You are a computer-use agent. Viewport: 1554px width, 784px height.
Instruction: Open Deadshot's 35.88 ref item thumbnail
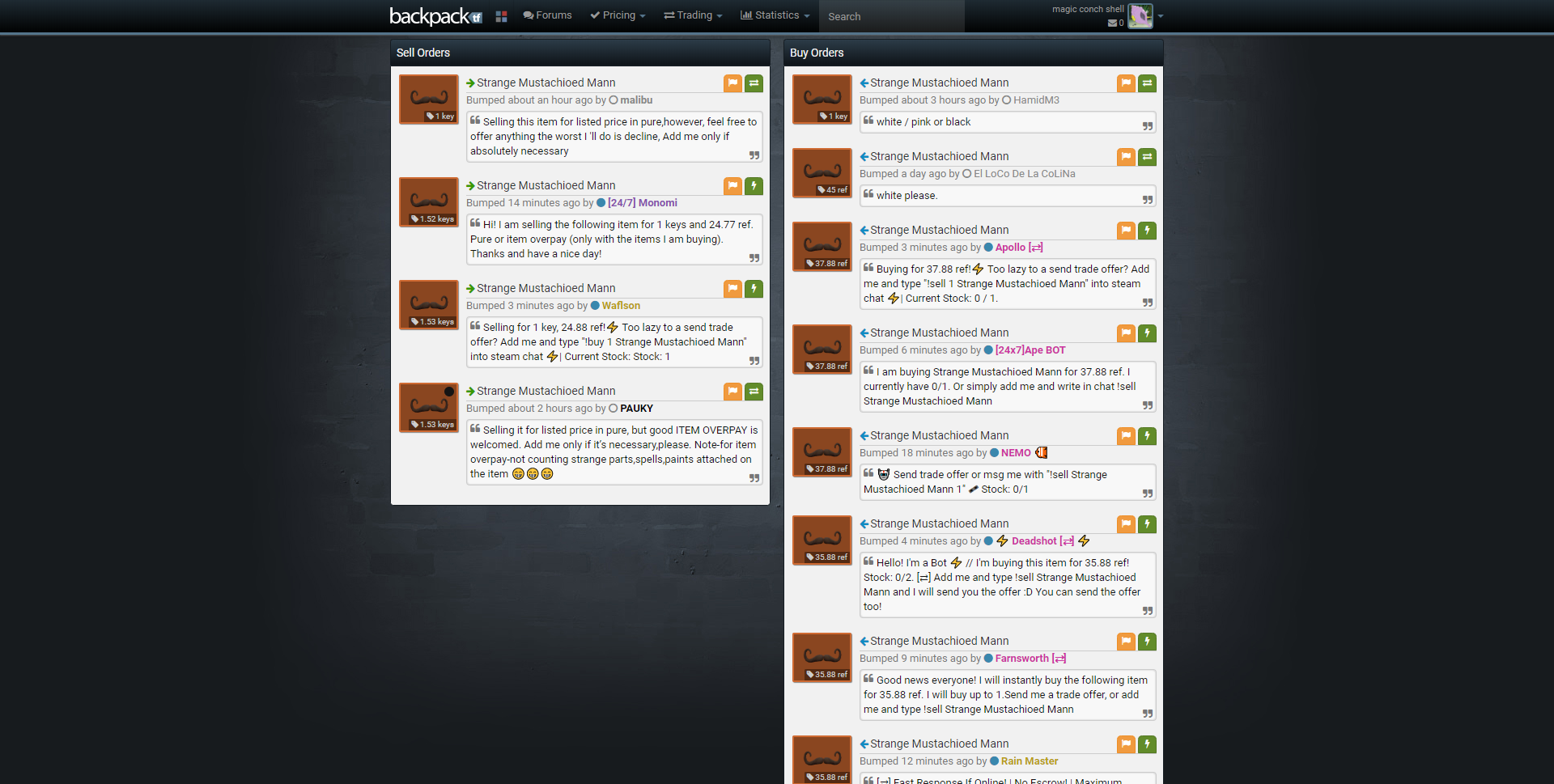tap(822, 540)
